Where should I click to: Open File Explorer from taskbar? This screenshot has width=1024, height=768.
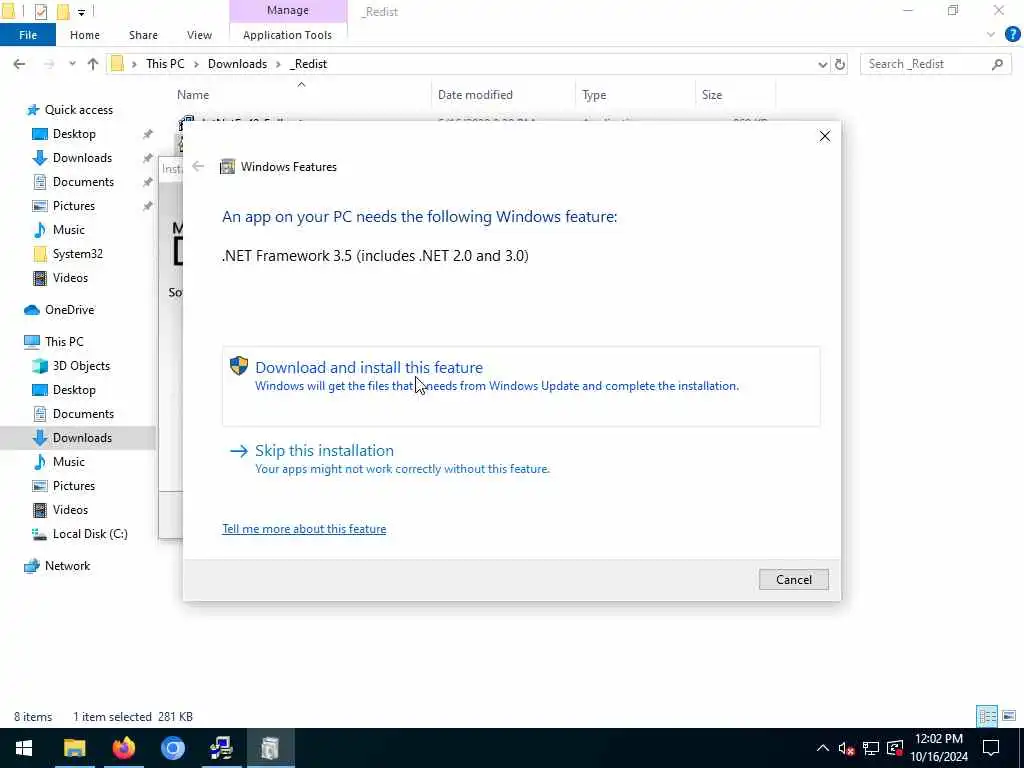(x=74, y=748)
